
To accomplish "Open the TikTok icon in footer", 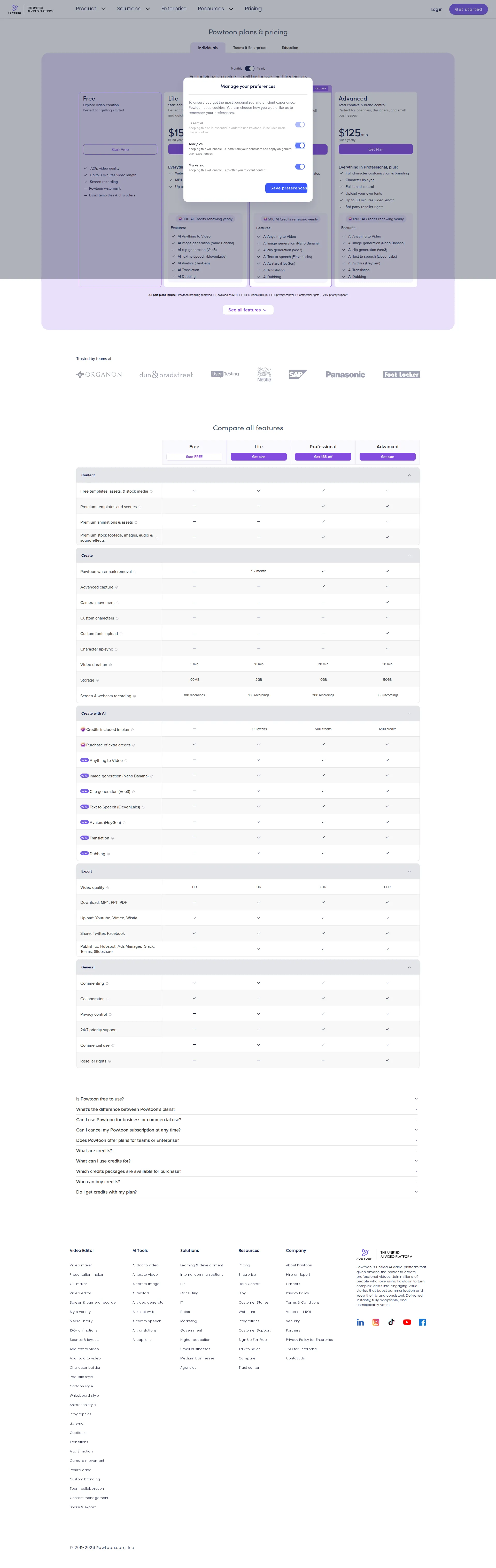I will pyautogui.click(x=391, y=1322).
